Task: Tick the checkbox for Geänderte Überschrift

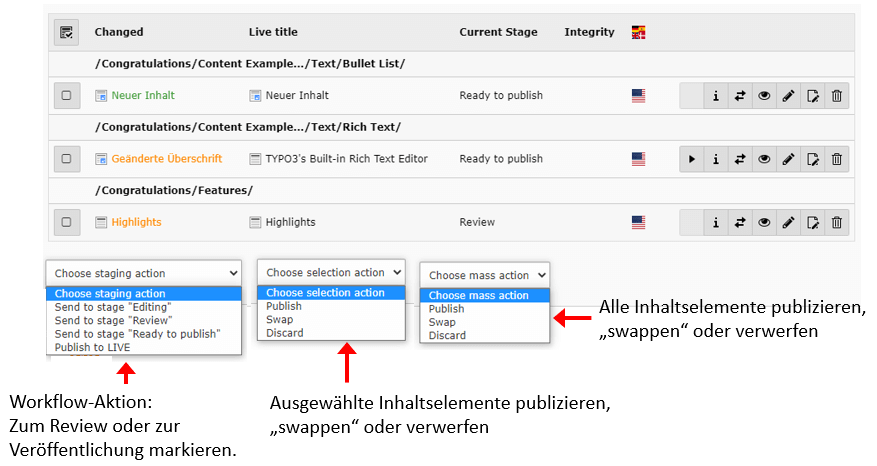Action: click(x=66, y=159)
